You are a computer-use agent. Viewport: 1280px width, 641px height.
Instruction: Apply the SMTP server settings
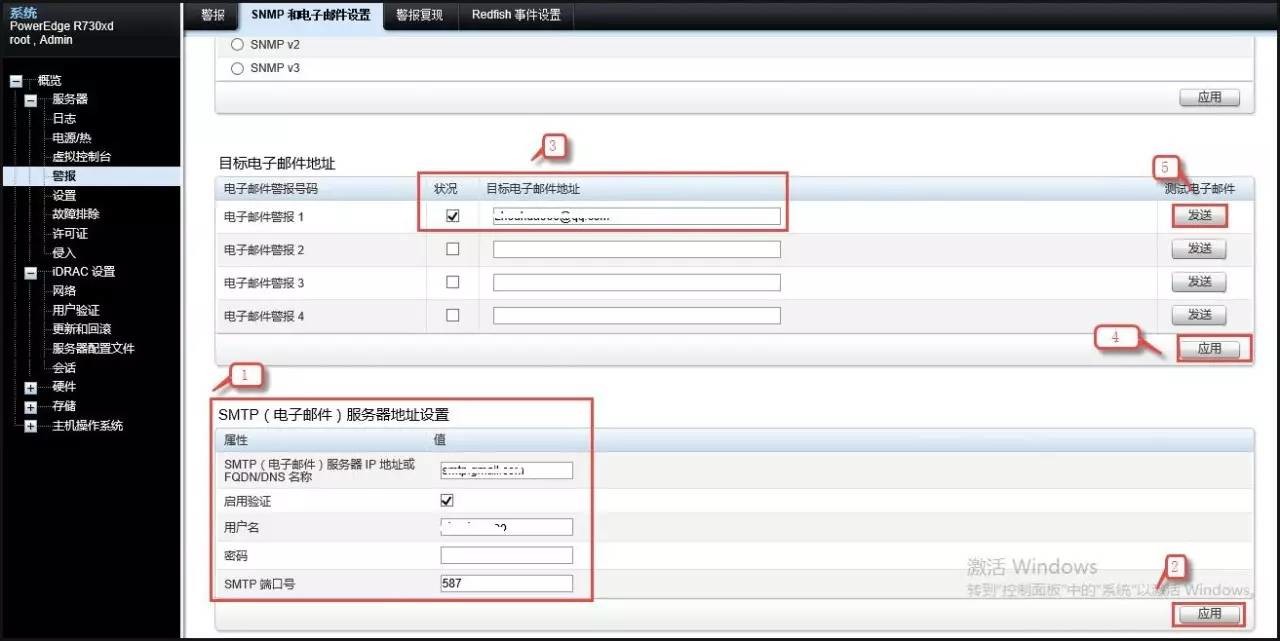[1210, 614]
